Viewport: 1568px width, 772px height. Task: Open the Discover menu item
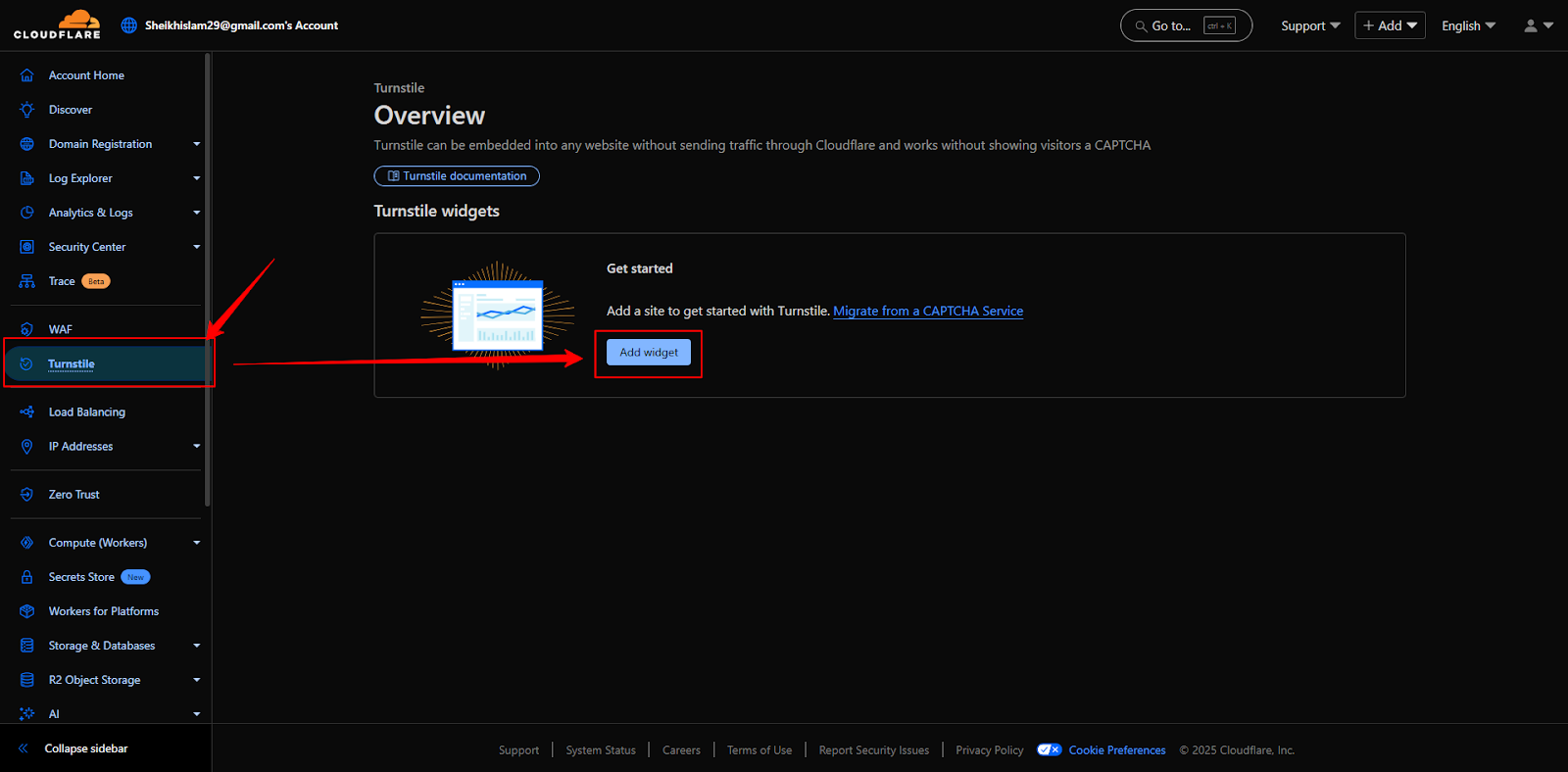[71, 110]
